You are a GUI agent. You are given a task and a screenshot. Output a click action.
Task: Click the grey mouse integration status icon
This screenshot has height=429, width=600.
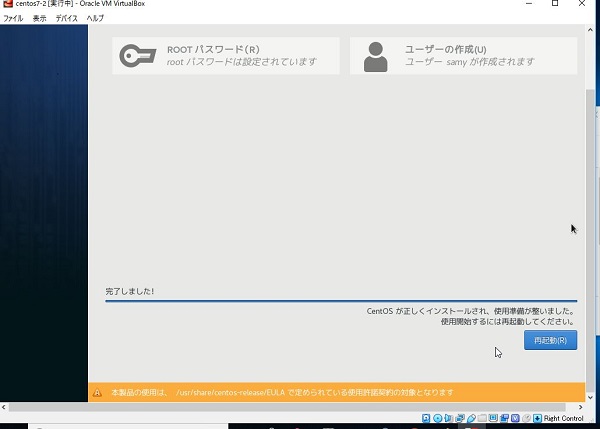[x=527, y=418]
